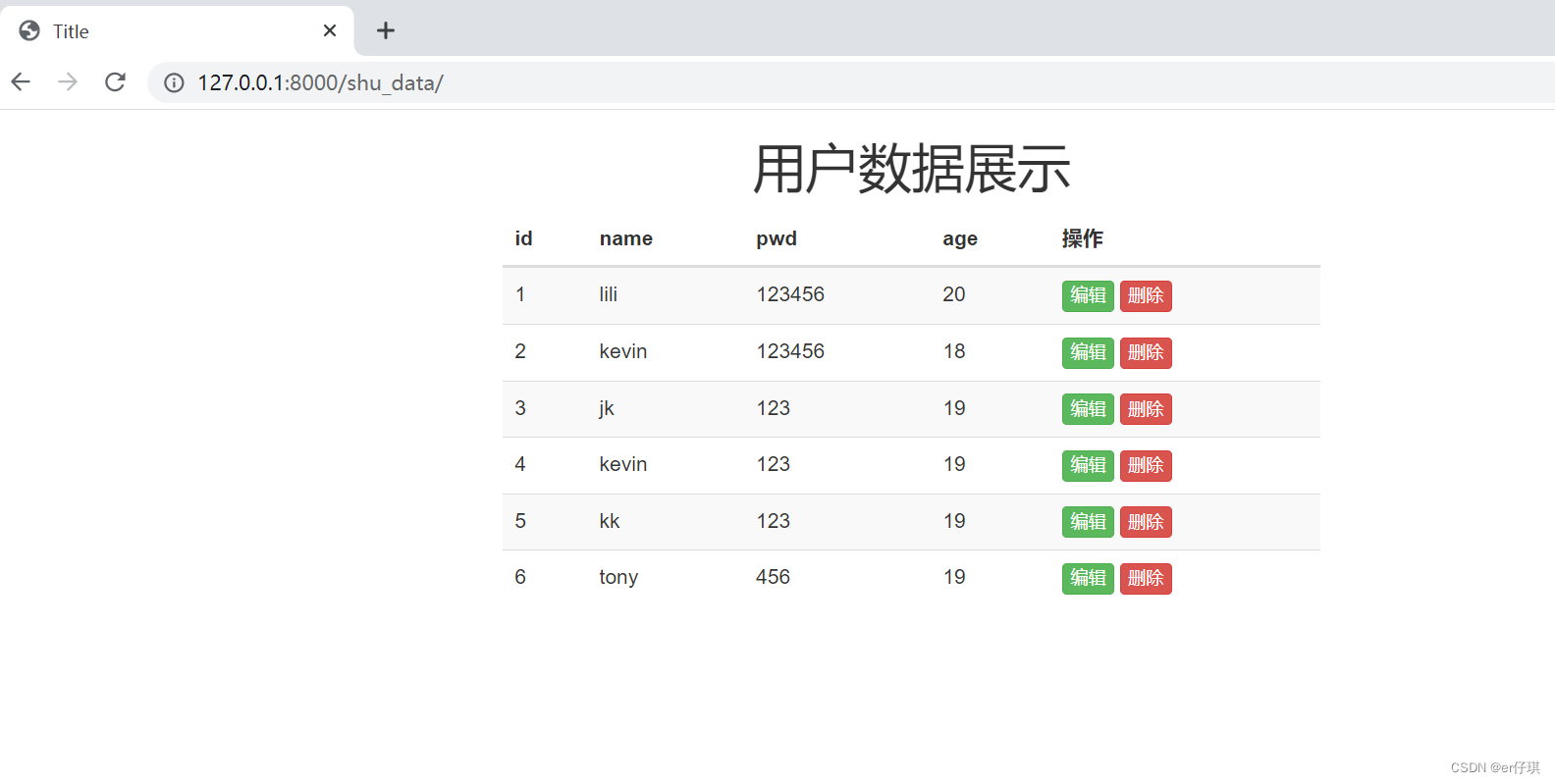Image resolution: width=1555 pixels, height=784 pixels.
Task: Go back with the browser back arrow
Action: pos(21,81)
